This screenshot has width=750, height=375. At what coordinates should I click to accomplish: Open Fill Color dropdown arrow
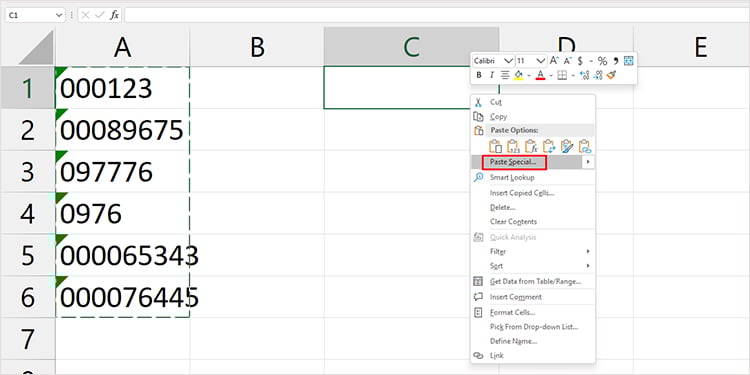tap(529, 76)
